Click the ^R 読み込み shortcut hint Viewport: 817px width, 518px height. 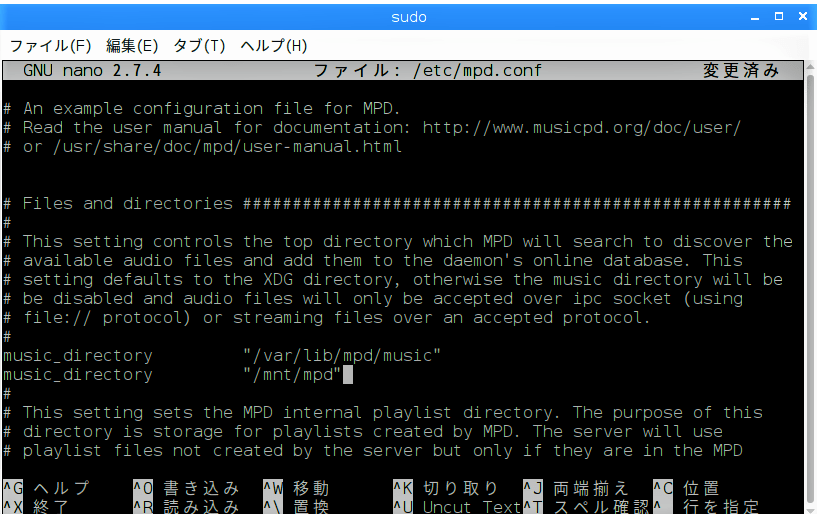(186, 507)
